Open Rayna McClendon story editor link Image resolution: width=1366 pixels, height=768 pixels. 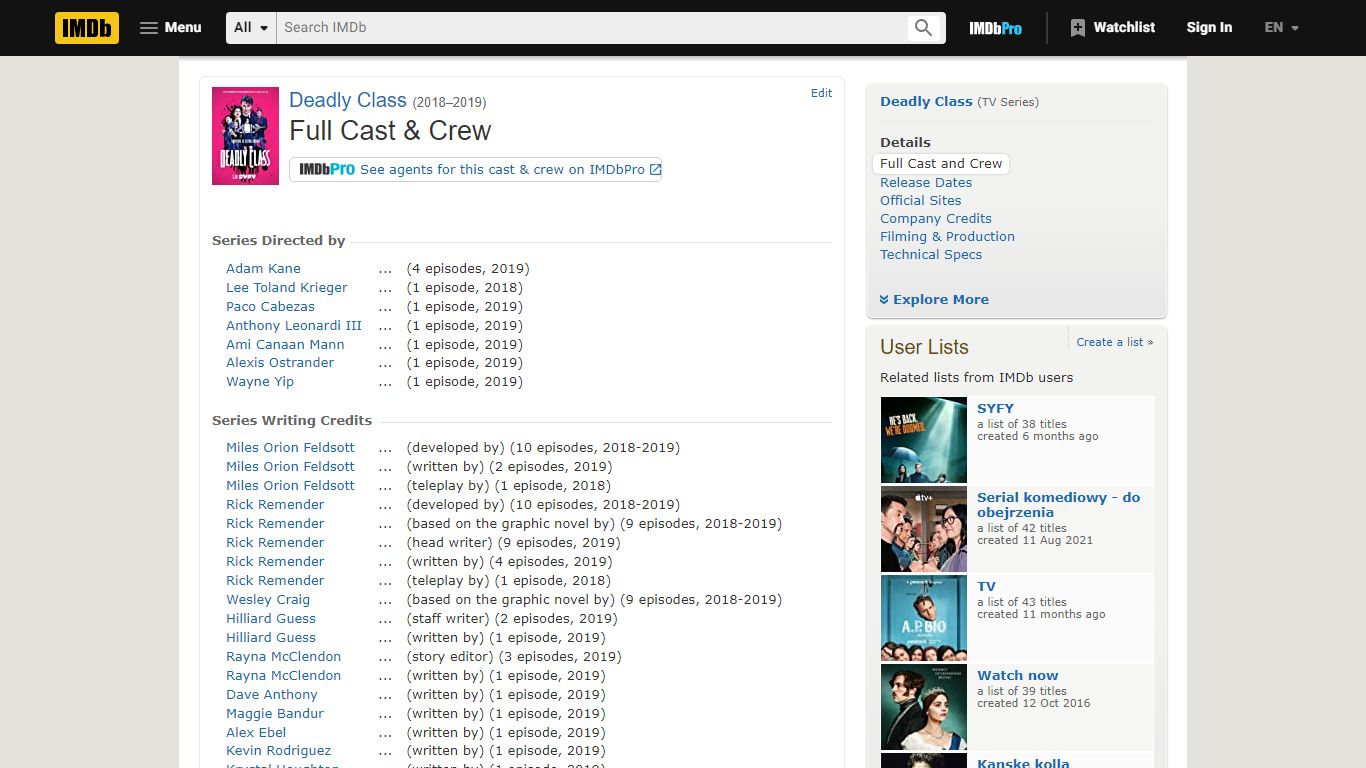284,657
